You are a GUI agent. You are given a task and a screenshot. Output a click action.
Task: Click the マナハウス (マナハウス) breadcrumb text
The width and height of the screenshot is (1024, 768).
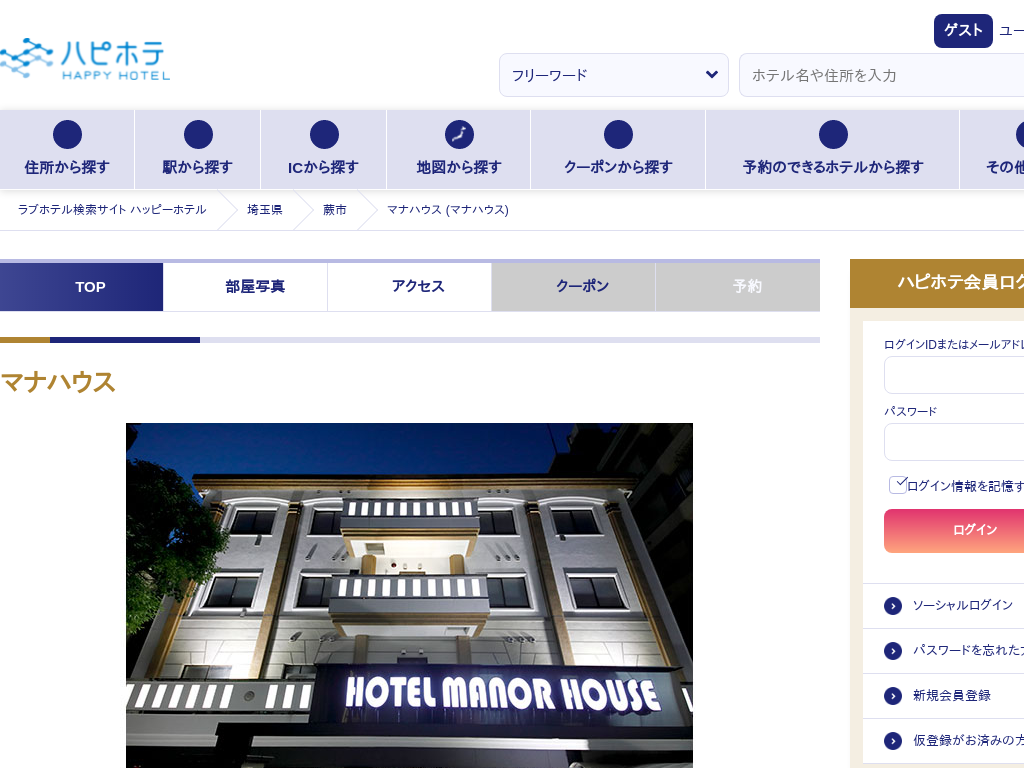(x=448, y=210)
